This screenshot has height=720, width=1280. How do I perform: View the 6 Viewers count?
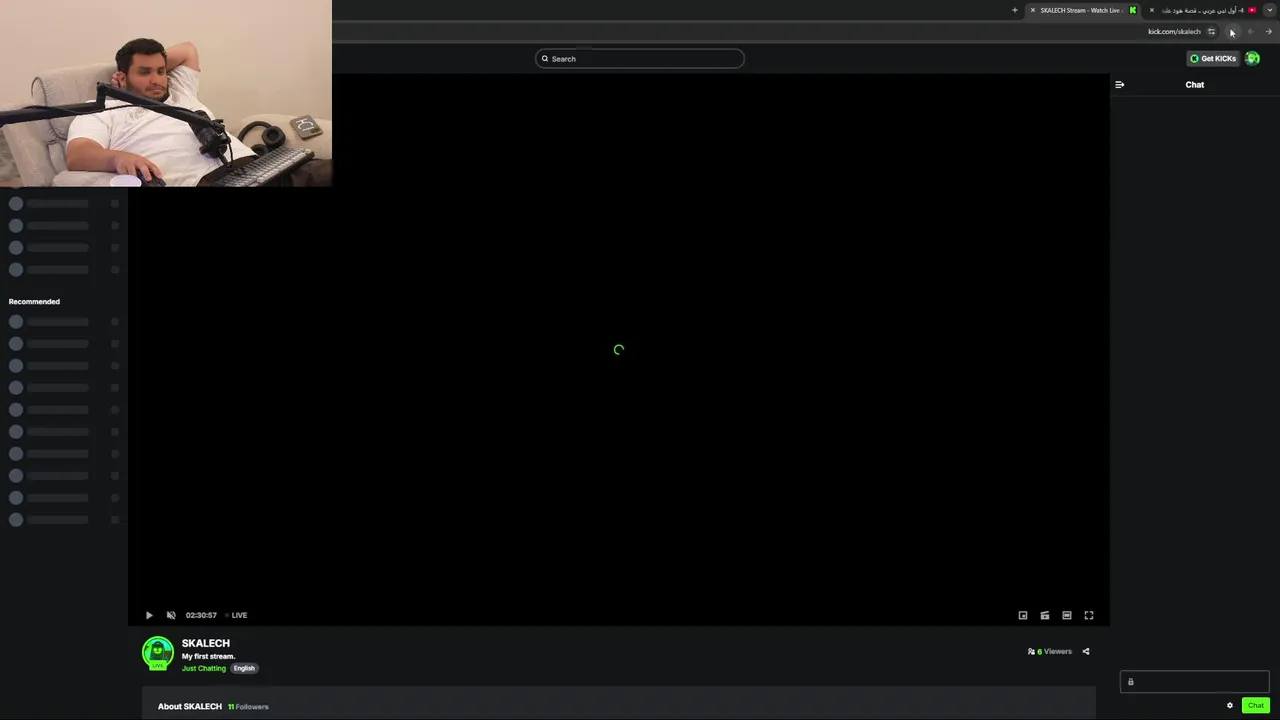pos(1050,651)
